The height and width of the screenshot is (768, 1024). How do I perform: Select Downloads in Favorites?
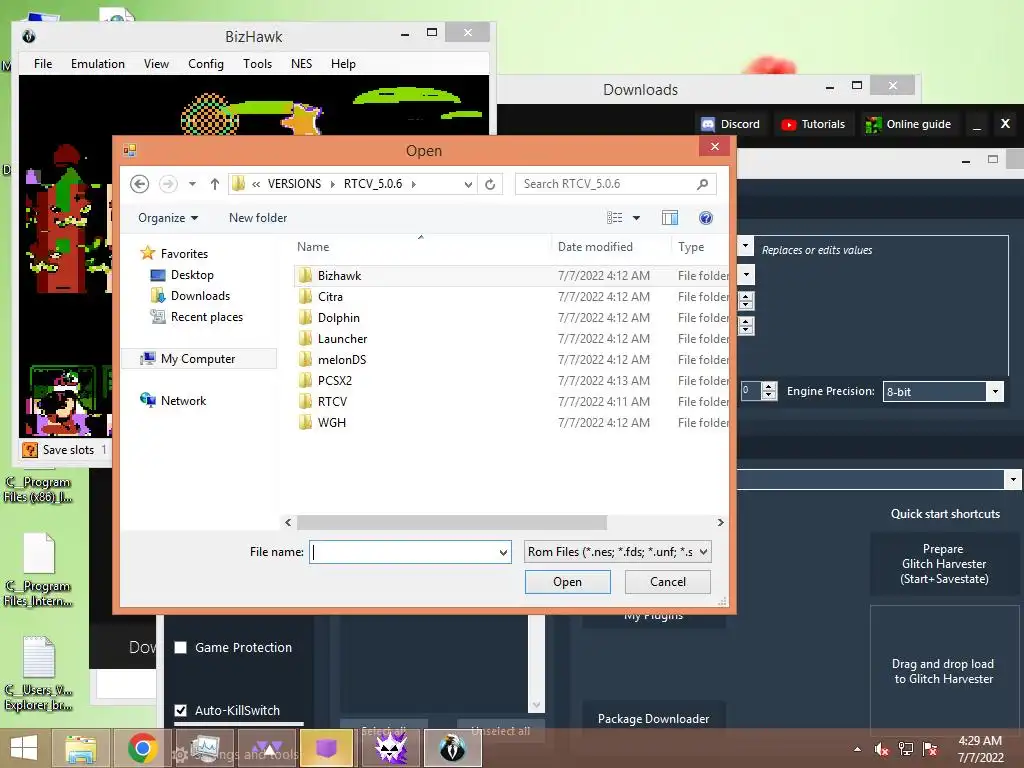click(x=200, y=296)
